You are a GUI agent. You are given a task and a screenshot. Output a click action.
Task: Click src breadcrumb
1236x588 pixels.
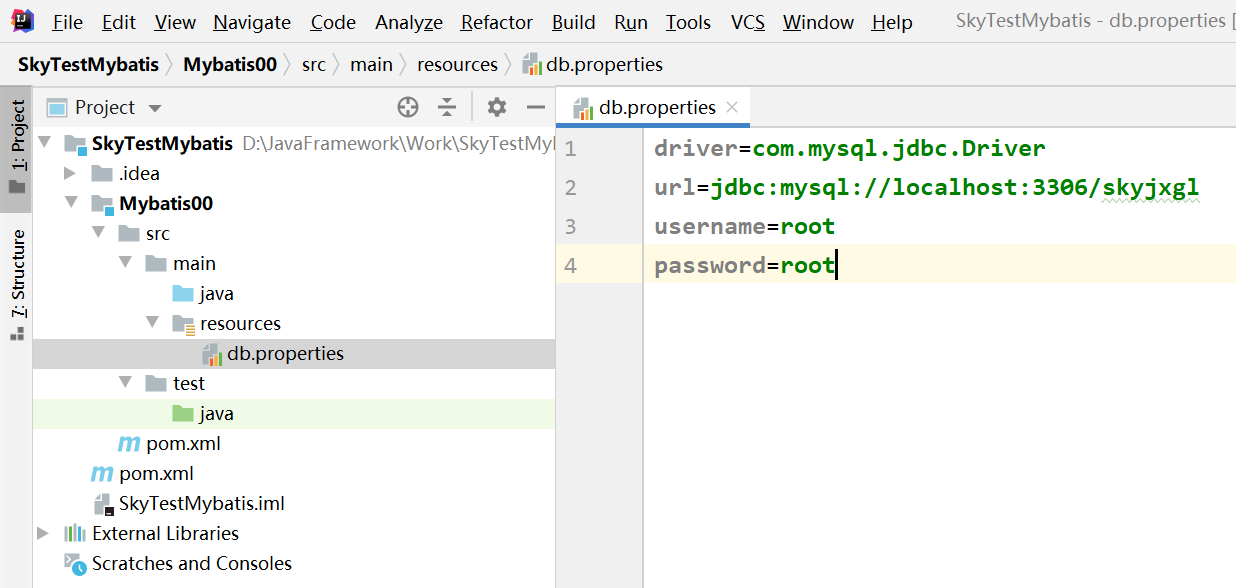pos(314,64)
